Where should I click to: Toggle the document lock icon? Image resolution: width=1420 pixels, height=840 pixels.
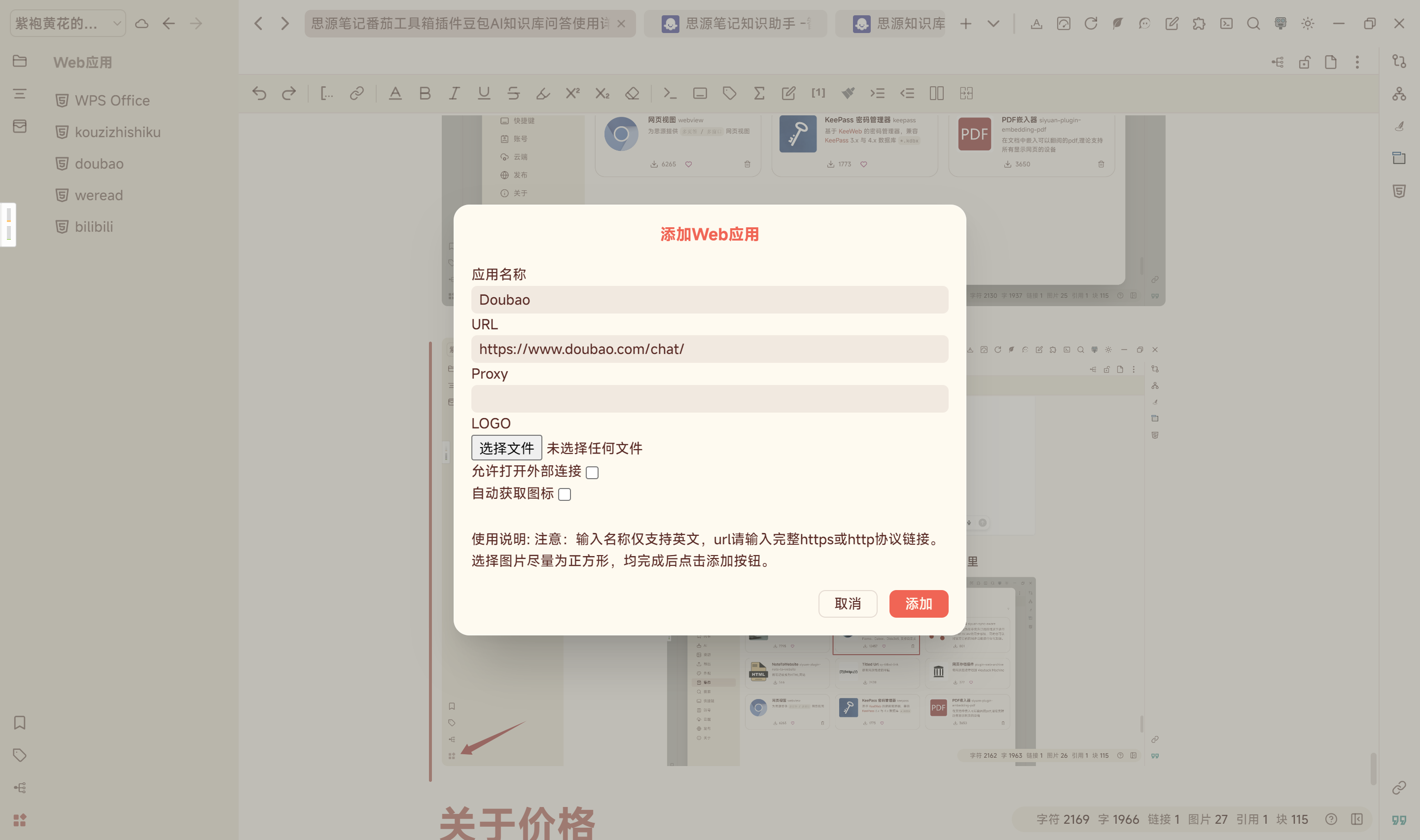[x=1305, y=62]
